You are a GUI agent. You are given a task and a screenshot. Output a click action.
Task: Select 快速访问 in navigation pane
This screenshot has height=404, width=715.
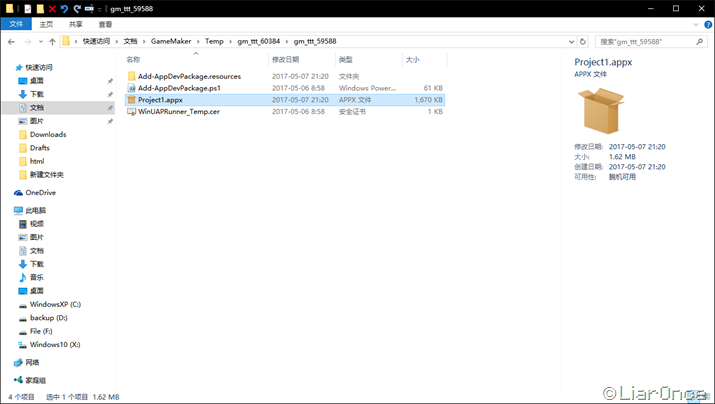point(39,67)
